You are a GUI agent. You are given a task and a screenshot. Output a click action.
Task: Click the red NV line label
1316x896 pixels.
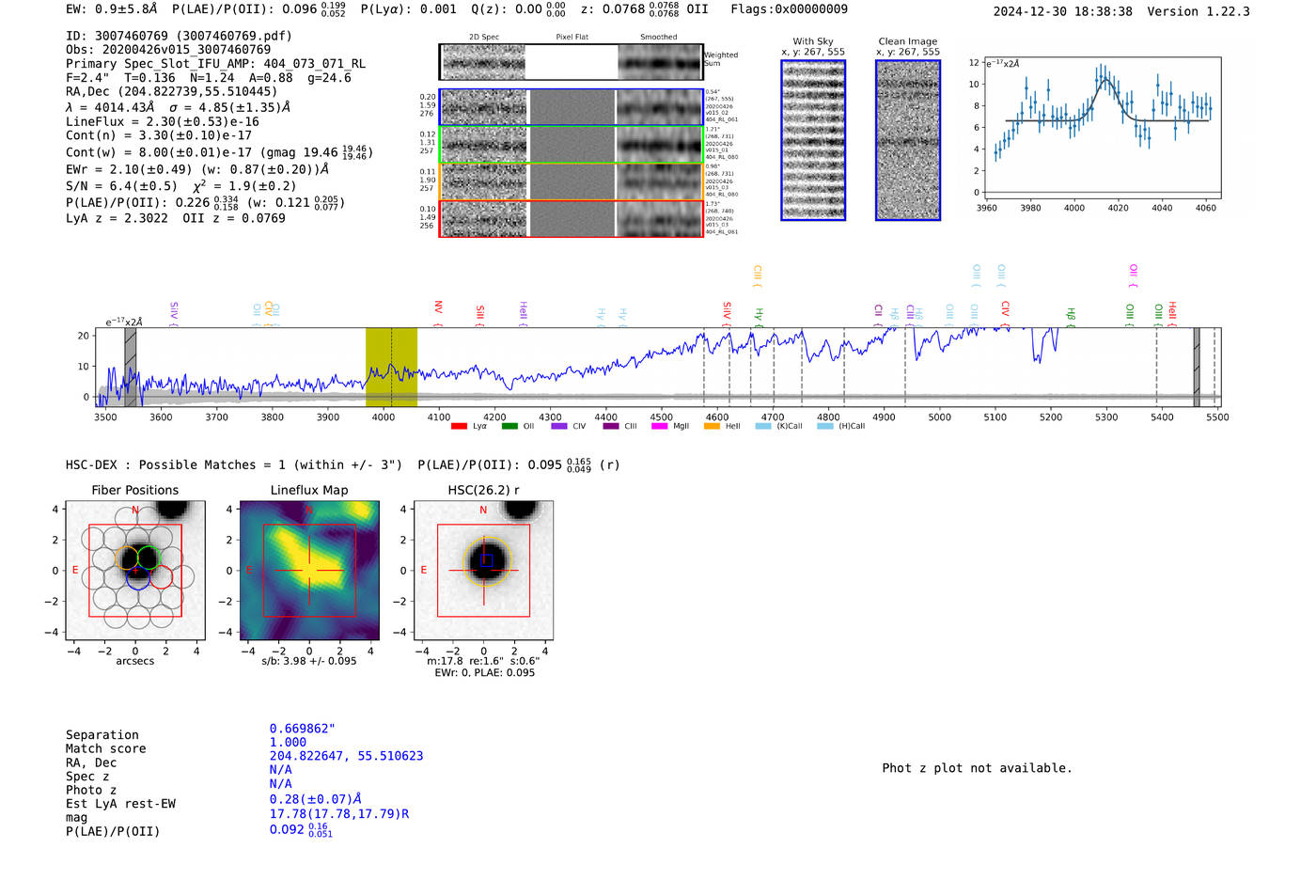[438, 314]
